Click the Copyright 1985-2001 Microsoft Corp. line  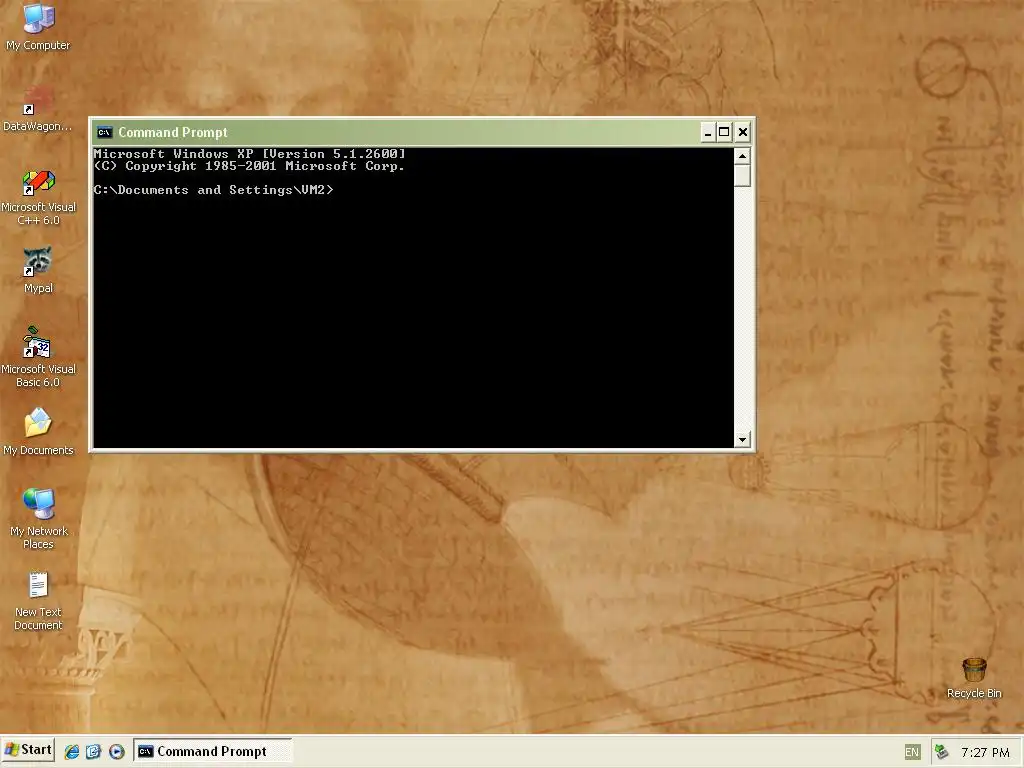coord(249,166)
